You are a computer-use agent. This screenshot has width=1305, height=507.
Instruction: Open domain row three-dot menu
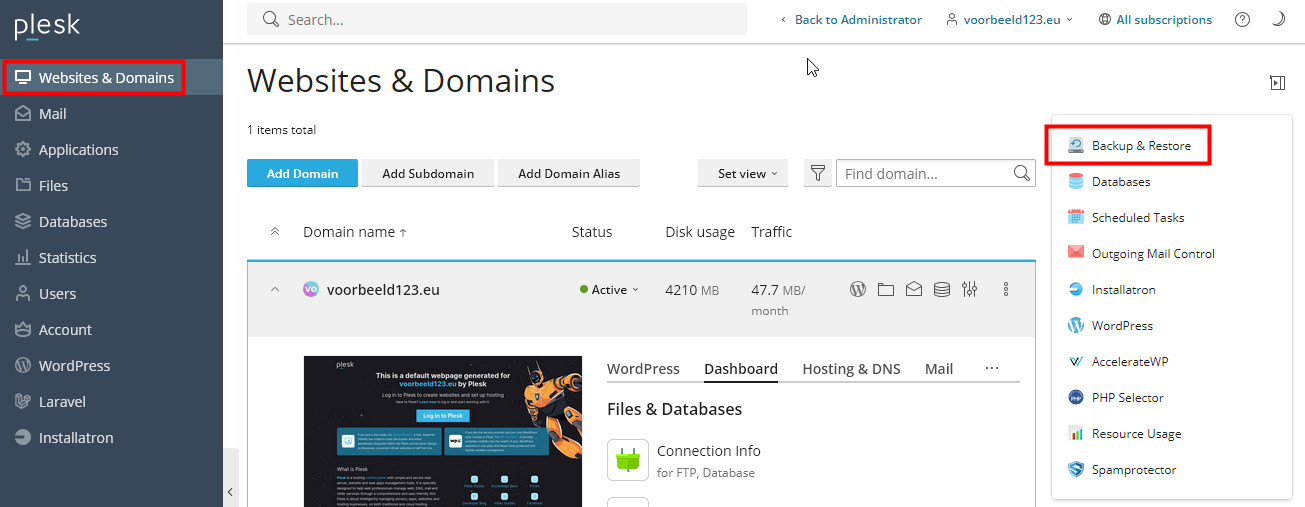(x=1006, y=290)
